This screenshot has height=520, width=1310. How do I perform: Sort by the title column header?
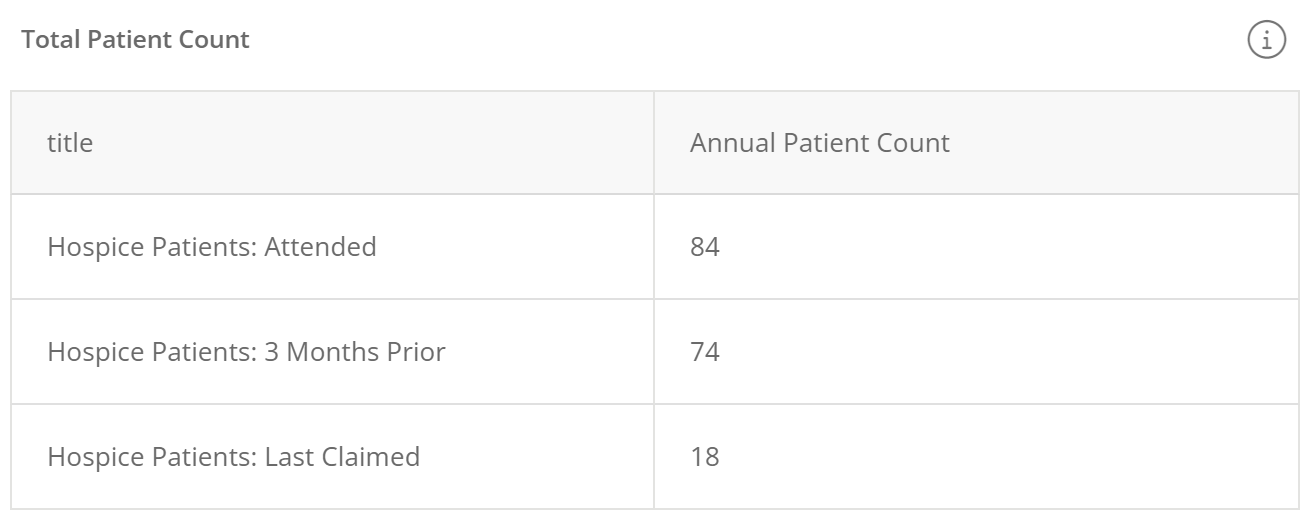70,142
